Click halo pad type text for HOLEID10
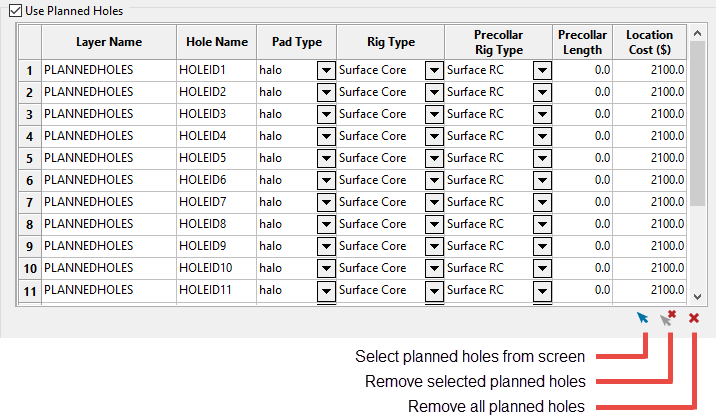Screen dimensions: 716x419 pos(270,268)
